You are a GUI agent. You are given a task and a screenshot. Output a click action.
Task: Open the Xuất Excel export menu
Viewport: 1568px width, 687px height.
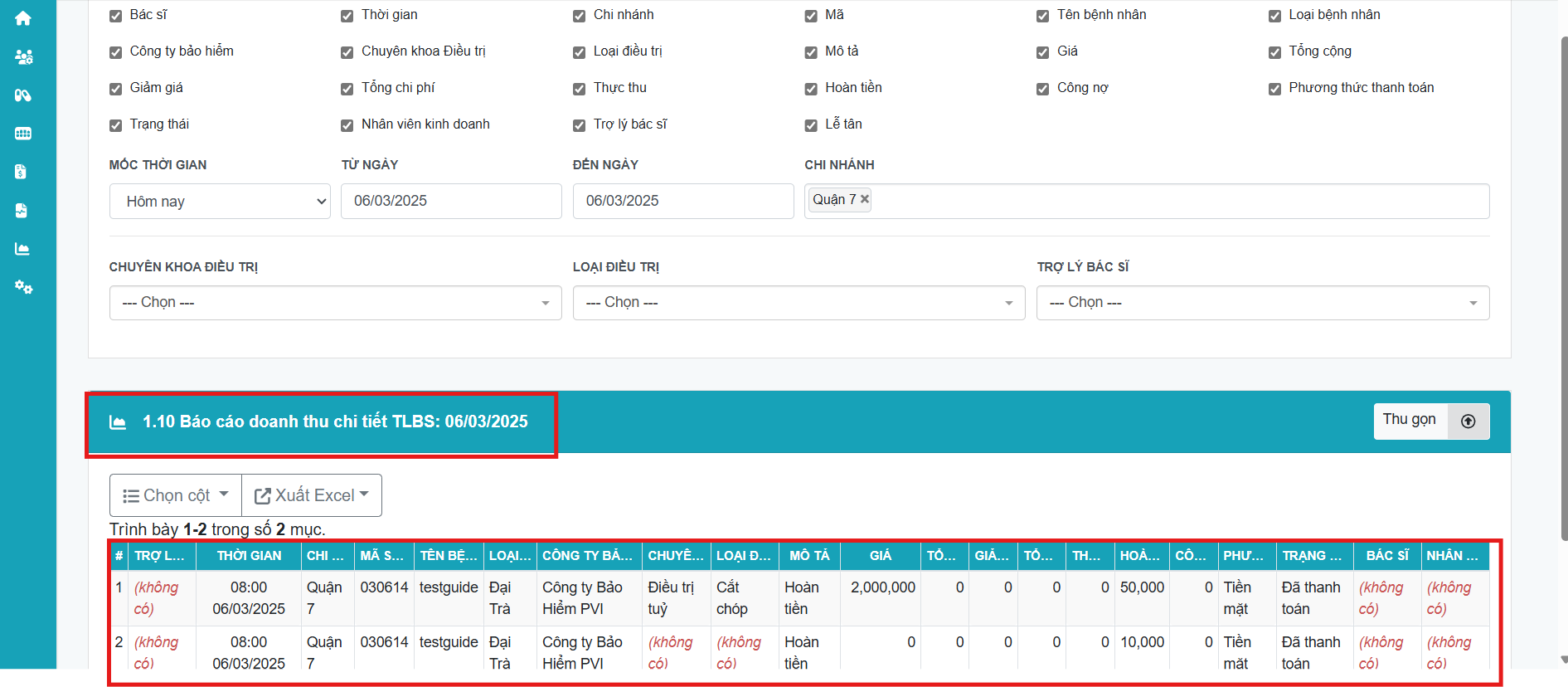(x=311, y=495)
